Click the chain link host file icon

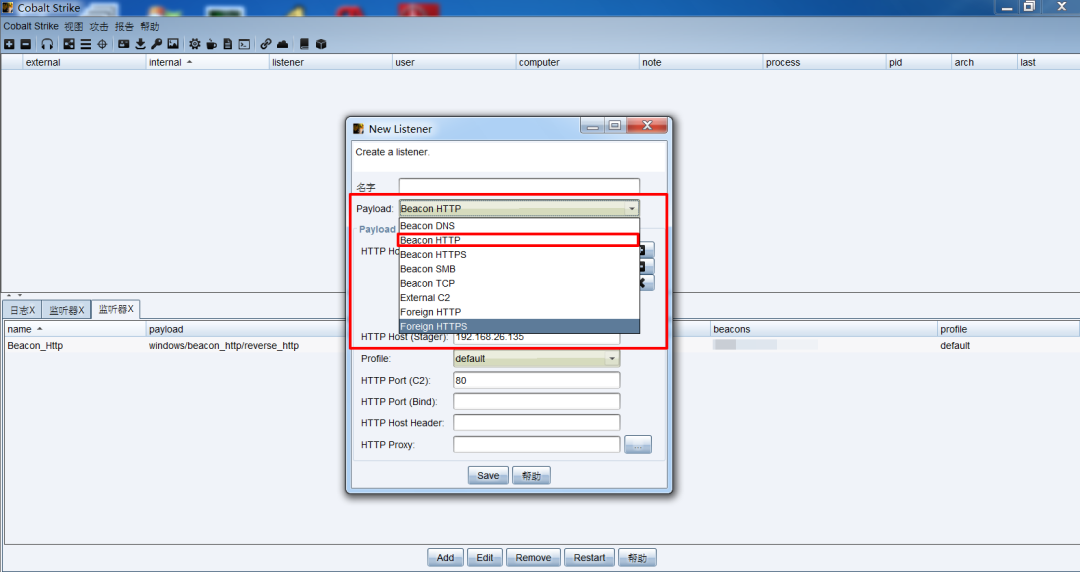pyautogui.click(x=266, y=44)
